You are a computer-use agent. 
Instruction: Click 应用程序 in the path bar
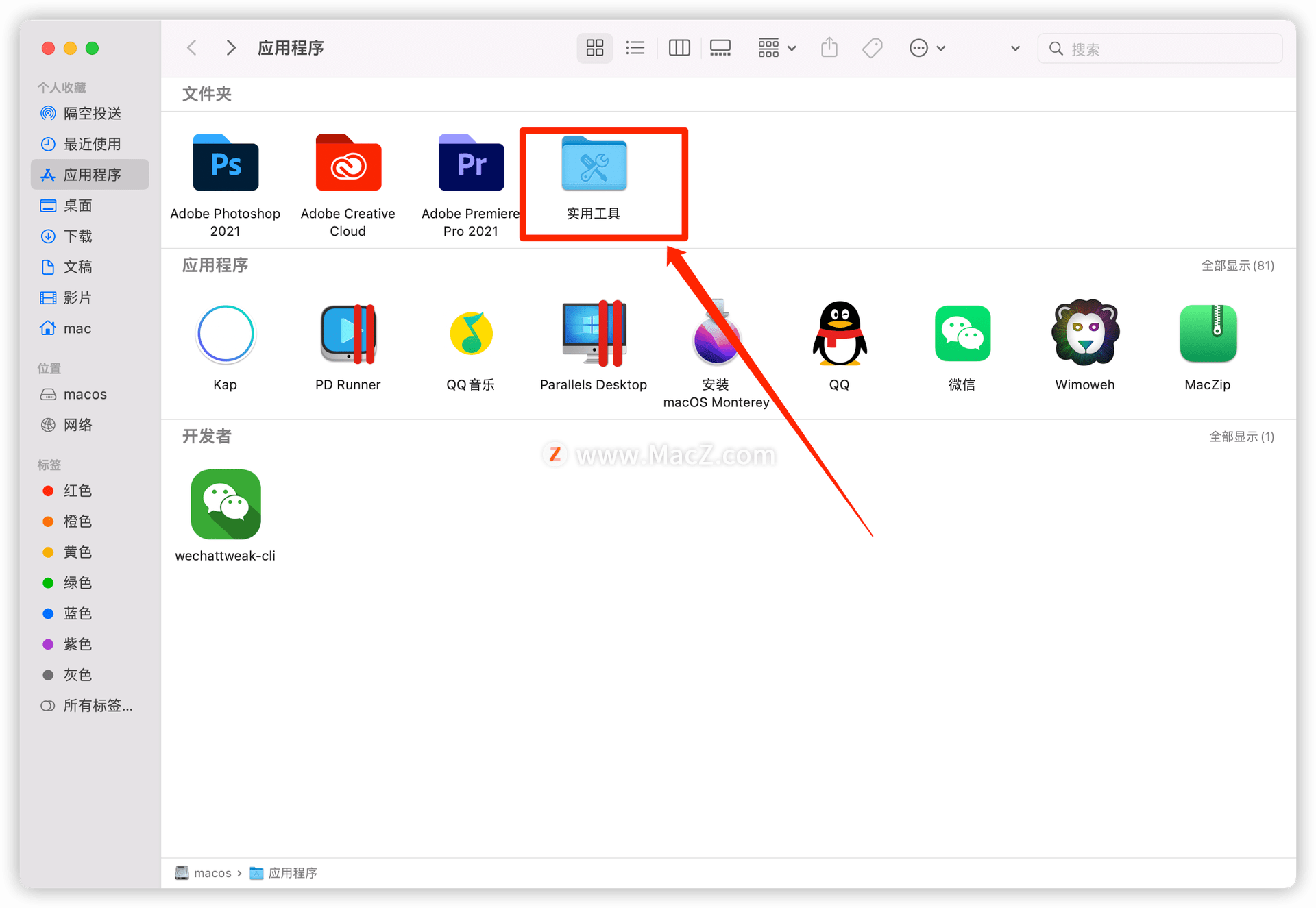[284, 872]
